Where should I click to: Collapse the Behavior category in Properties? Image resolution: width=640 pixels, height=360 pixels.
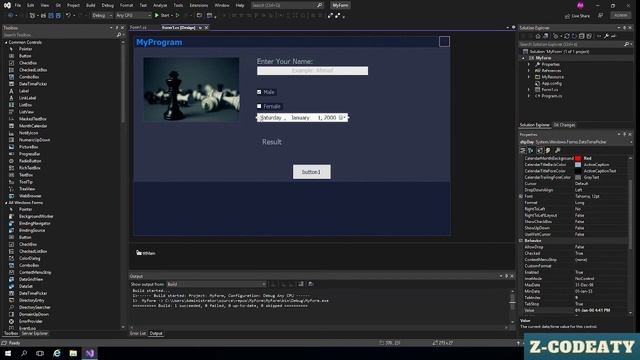(521, 241)
